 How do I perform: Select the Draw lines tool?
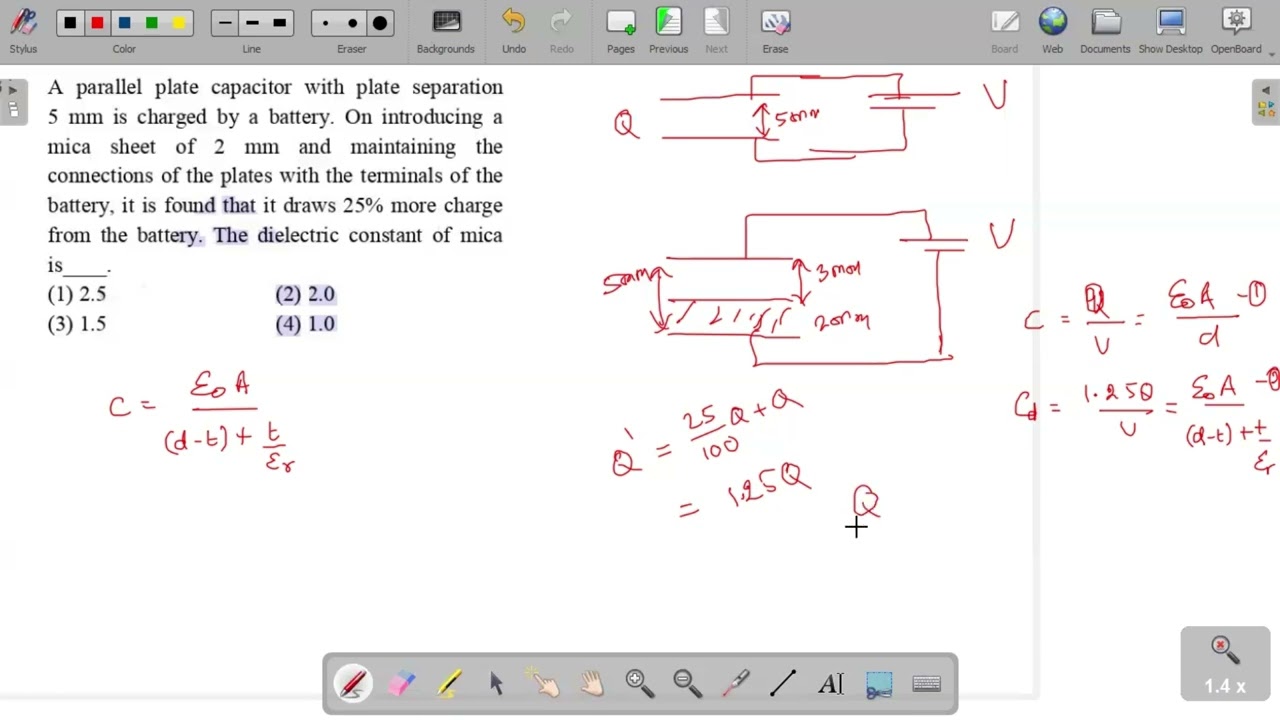(783, 684)
